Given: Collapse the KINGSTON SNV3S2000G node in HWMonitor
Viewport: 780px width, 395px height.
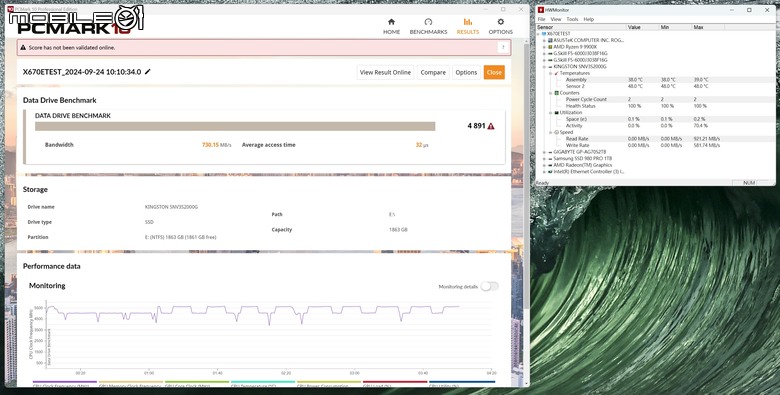Looking at the screenshot, I should tap(544, 66).
